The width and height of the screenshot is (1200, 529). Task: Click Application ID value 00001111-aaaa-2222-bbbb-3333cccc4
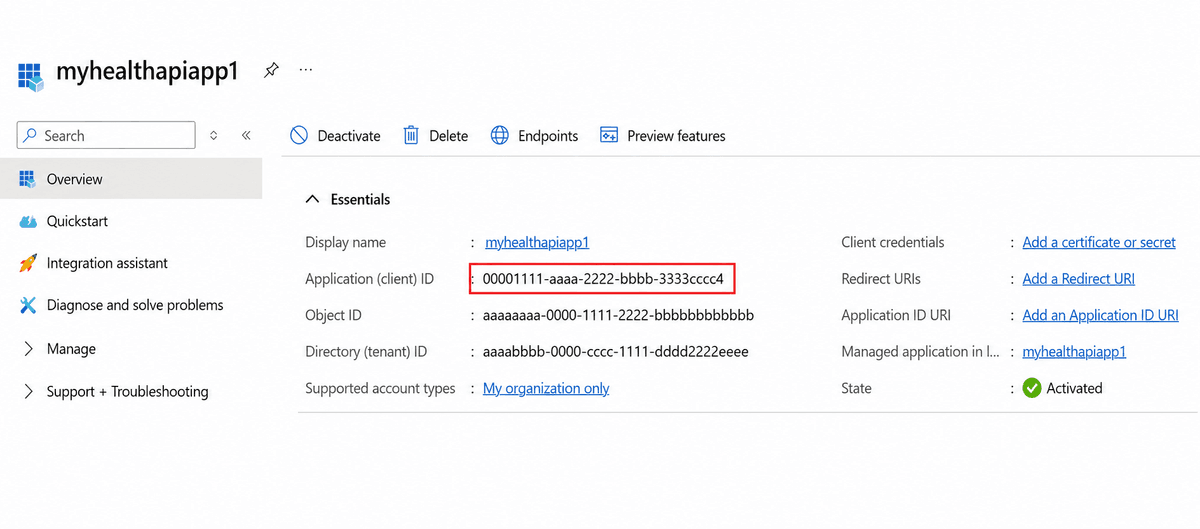(603, 279)
